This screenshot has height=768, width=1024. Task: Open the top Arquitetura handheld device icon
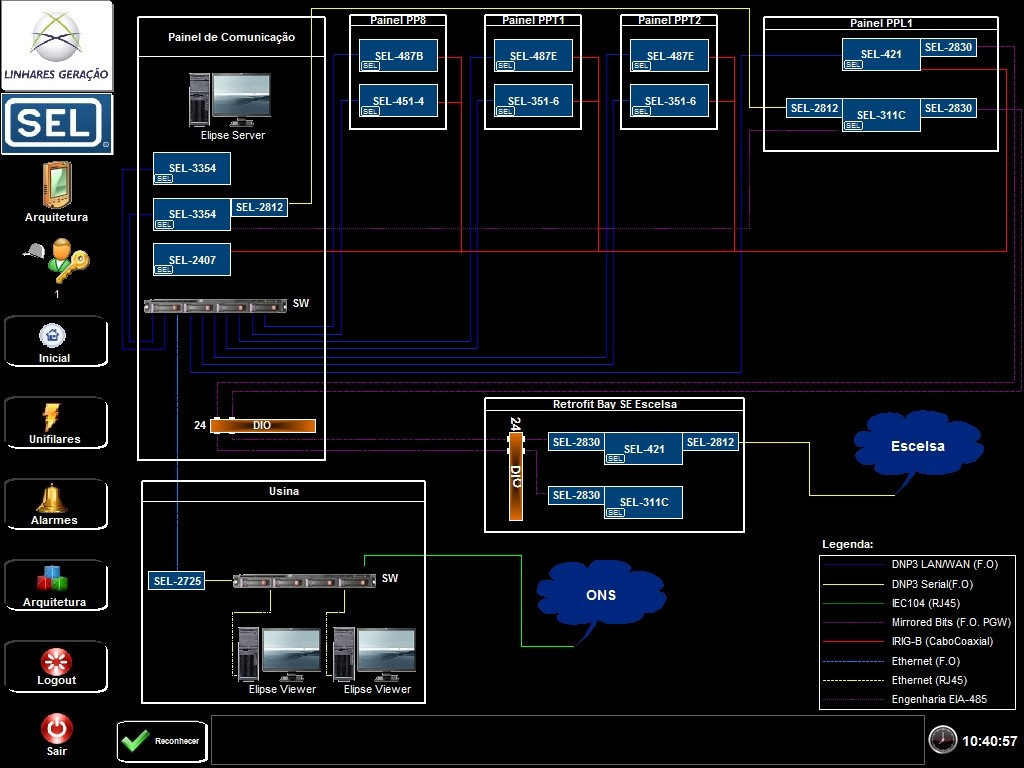(57, 185)
